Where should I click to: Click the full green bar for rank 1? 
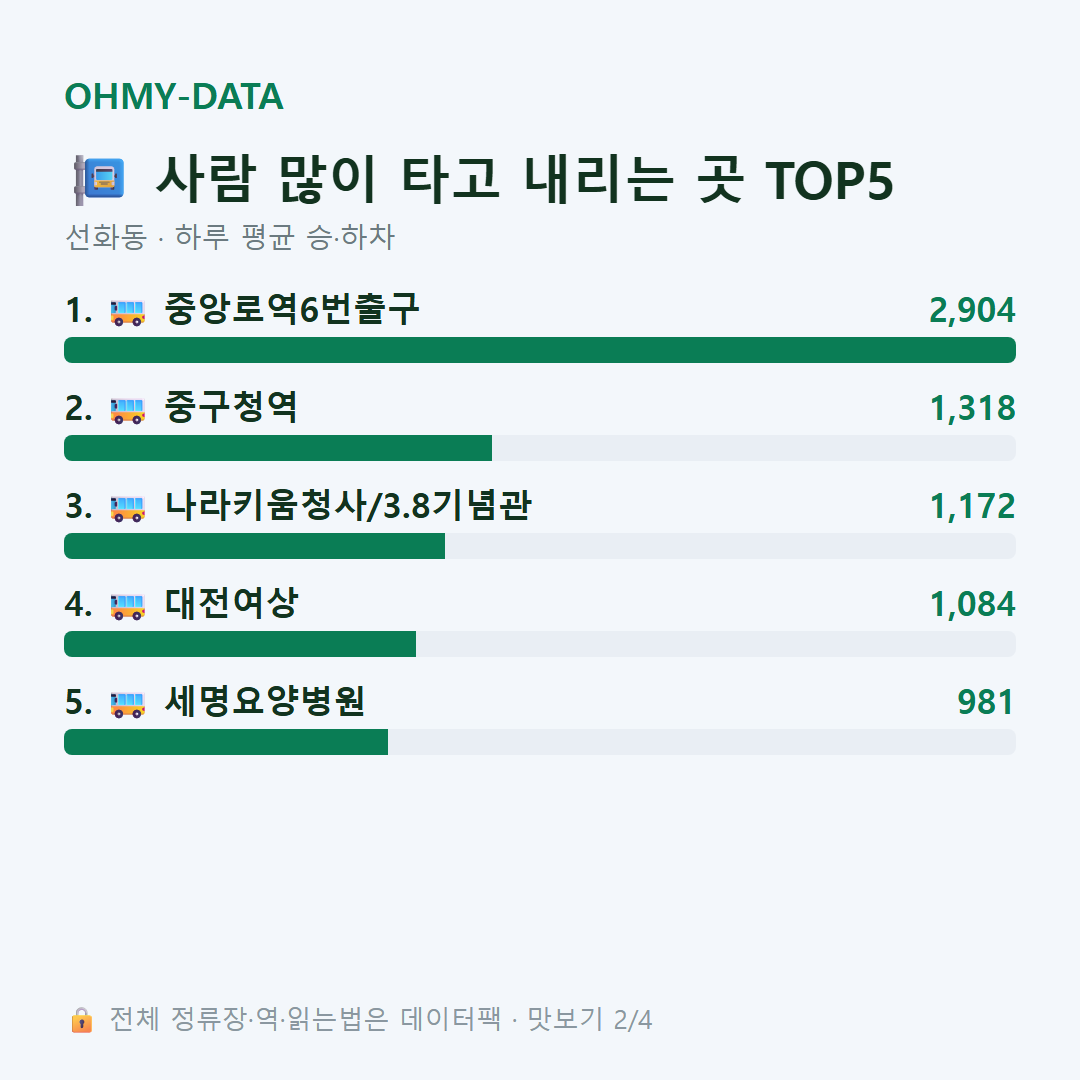click(x=540, y=350)
